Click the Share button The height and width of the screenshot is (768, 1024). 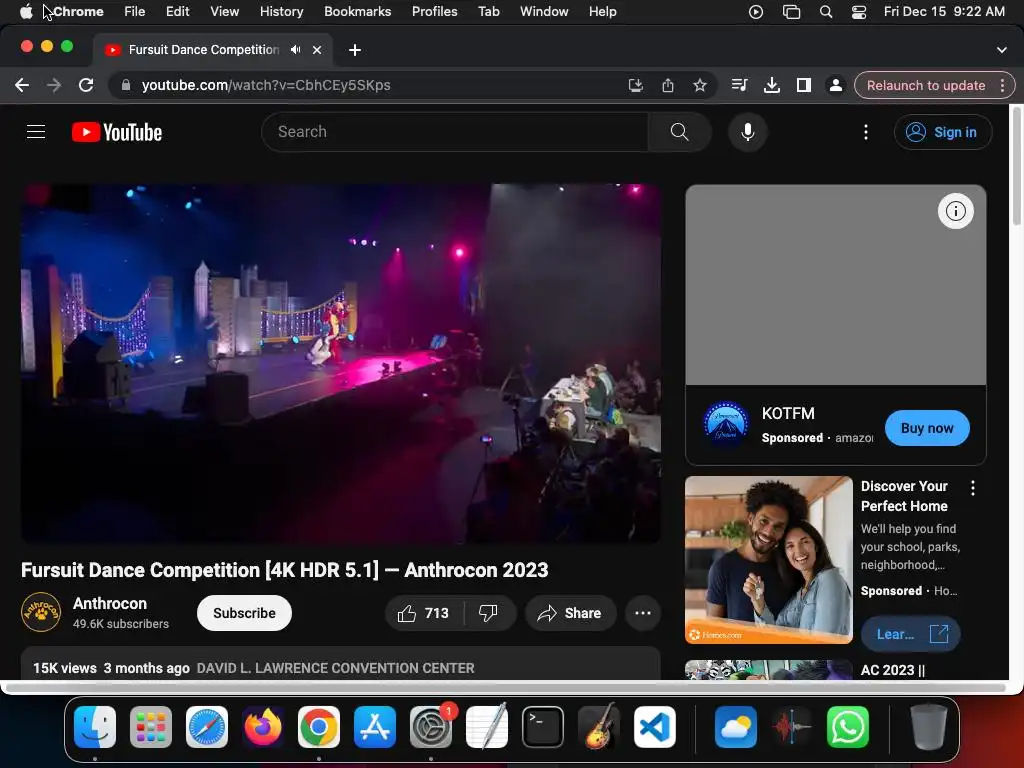570,613
